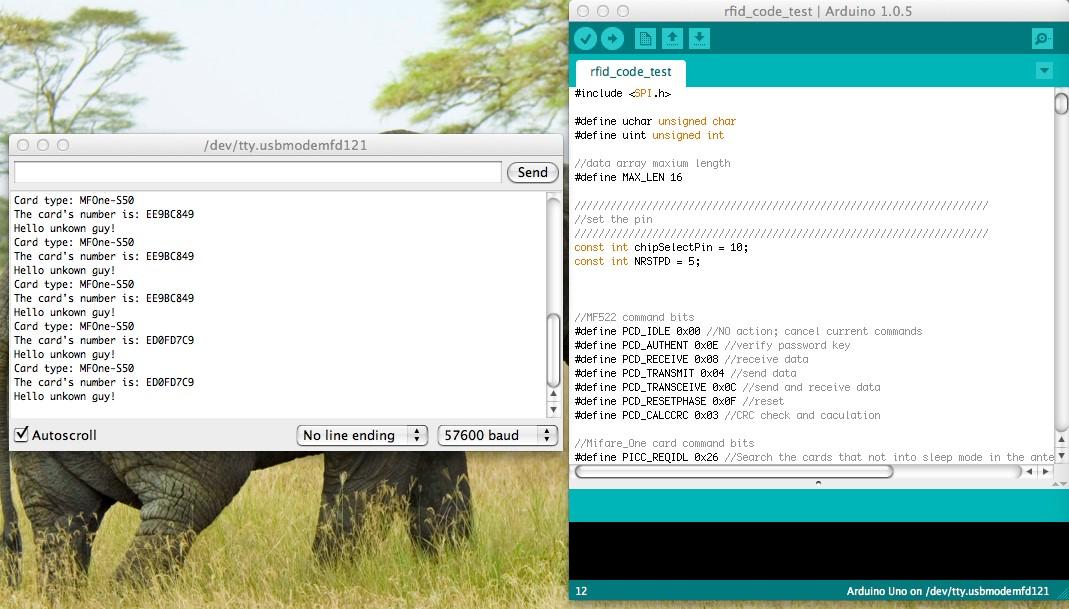The height and width of the screenshot is (609, 1069).
Task: Expand the tab options arrow menu
Action: (x=1044, y=71)
